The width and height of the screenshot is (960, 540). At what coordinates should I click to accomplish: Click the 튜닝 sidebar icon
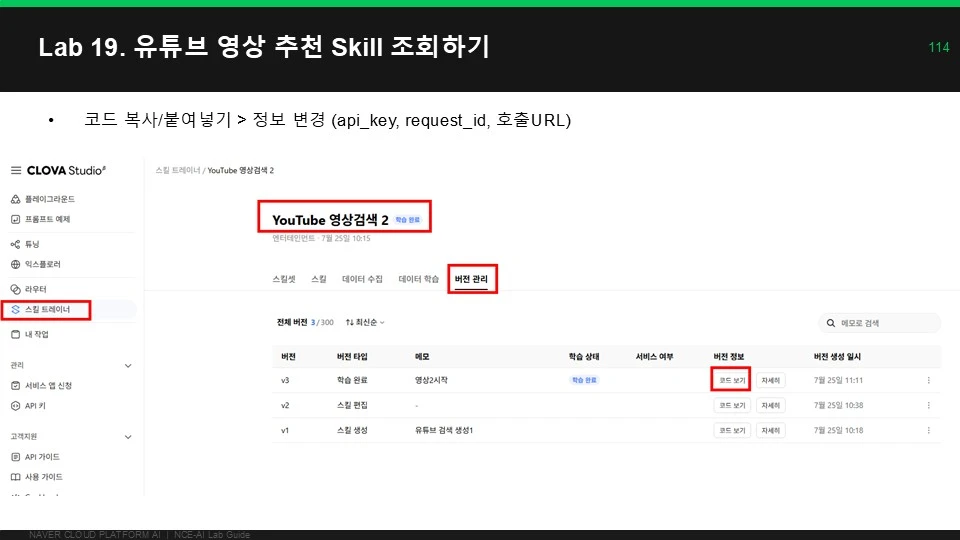click(x=16, y=244)
